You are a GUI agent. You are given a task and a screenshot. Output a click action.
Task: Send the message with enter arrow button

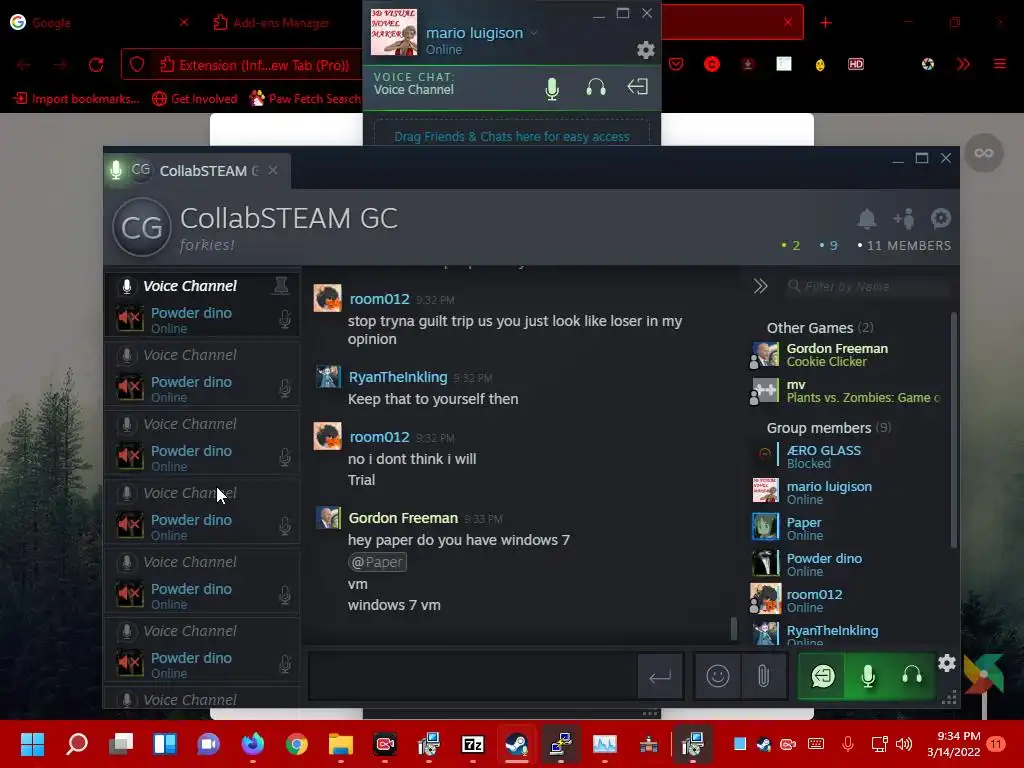[660, 677]
